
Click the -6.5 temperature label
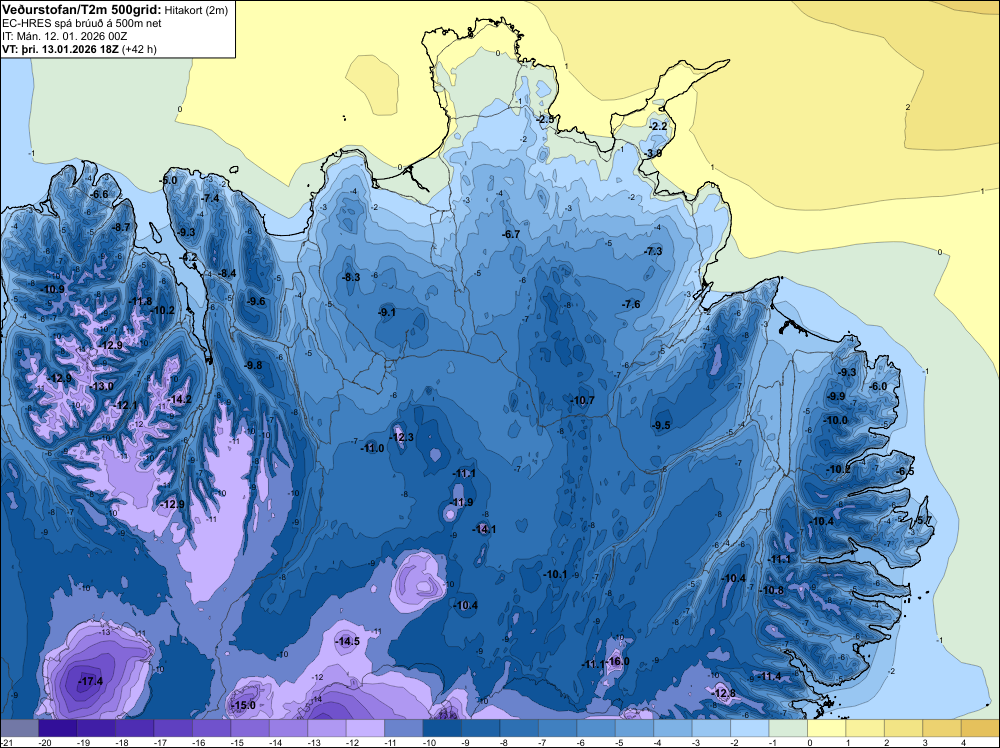905,472
